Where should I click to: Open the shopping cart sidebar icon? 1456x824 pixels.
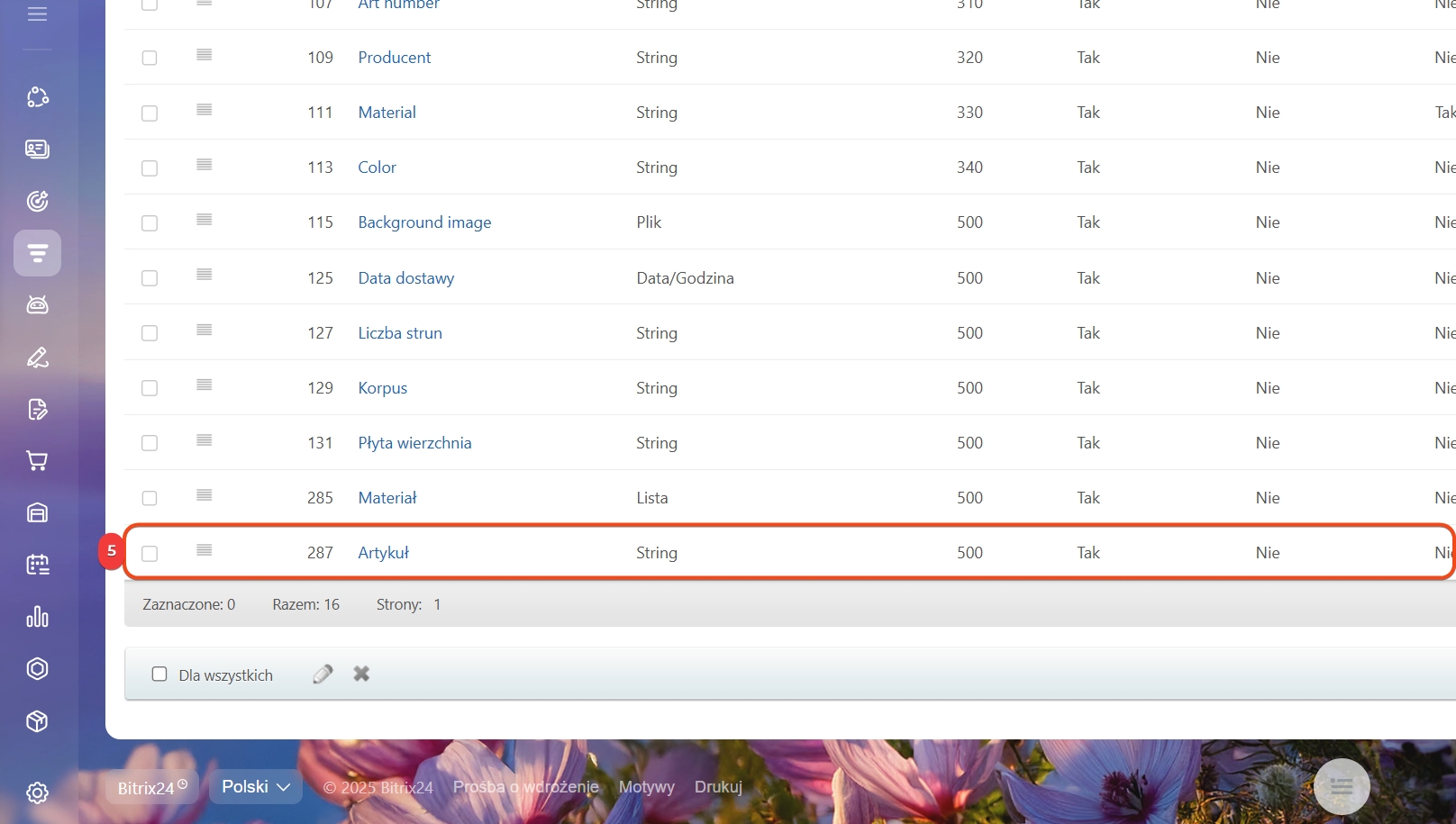(37, 461)
